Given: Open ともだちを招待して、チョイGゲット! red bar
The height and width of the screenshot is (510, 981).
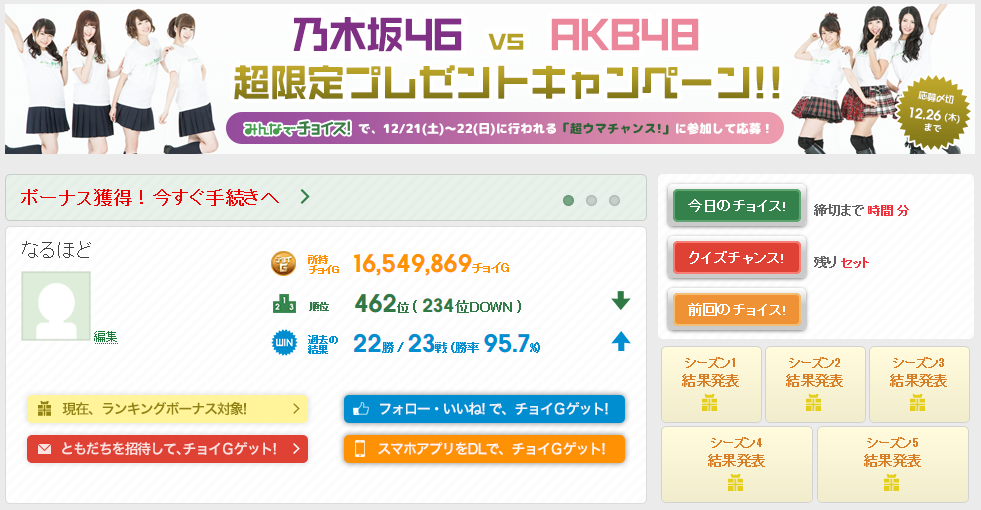Looking at the screenshot, I should (168, 449).
